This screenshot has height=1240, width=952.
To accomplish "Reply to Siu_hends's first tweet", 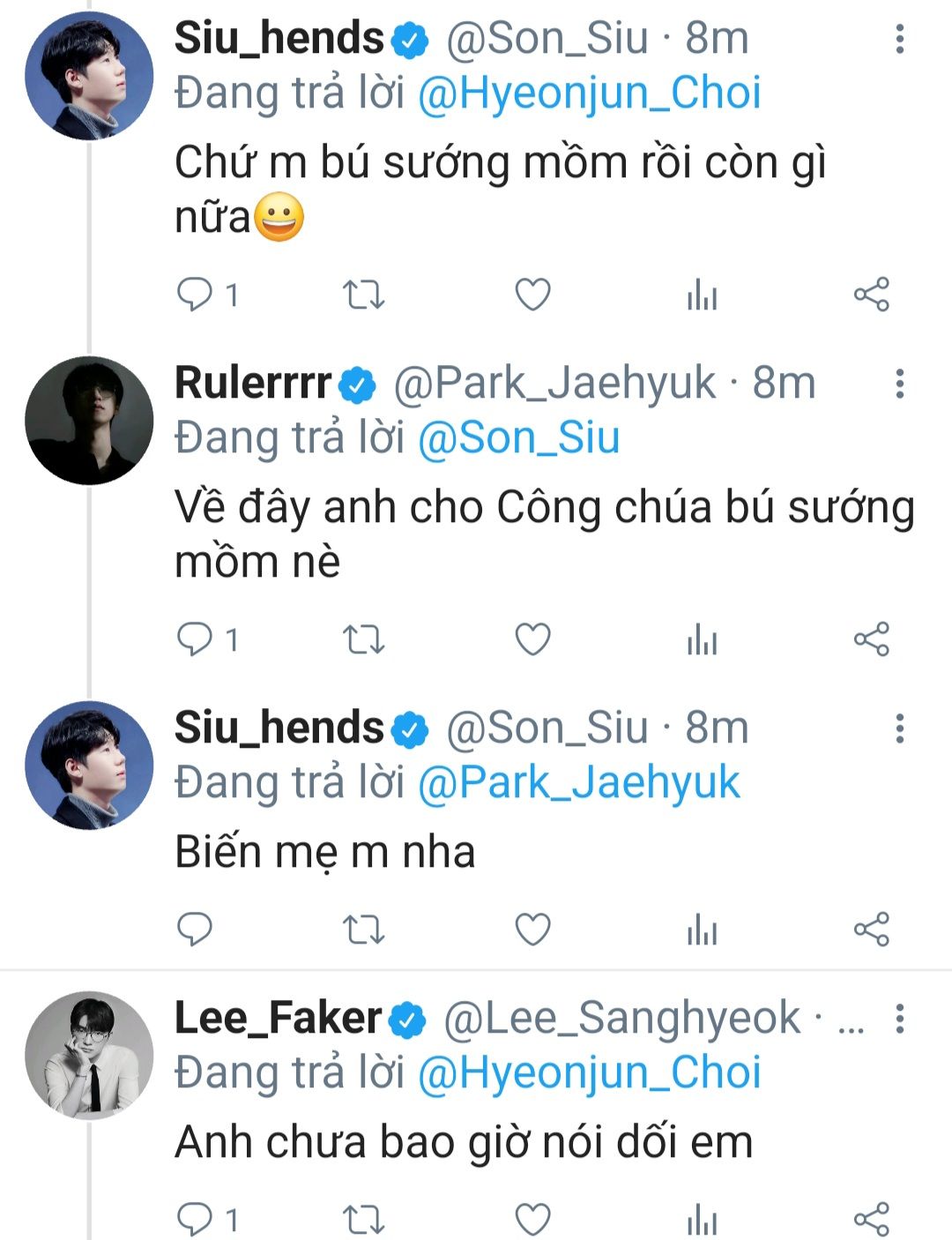I will (195, 295).
